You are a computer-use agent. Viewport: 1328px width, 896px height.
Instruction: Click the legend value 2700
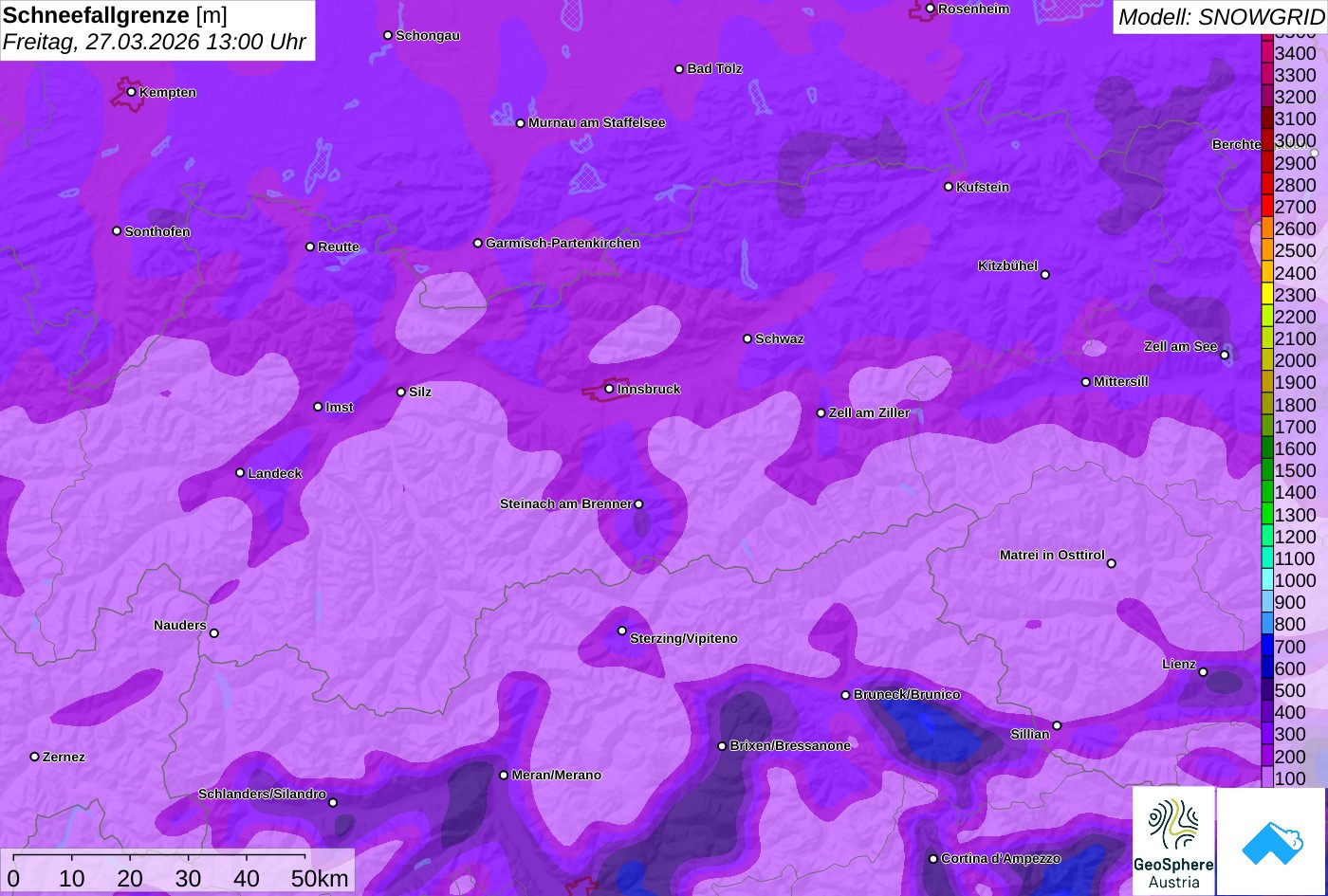[x=1296, y=207]
